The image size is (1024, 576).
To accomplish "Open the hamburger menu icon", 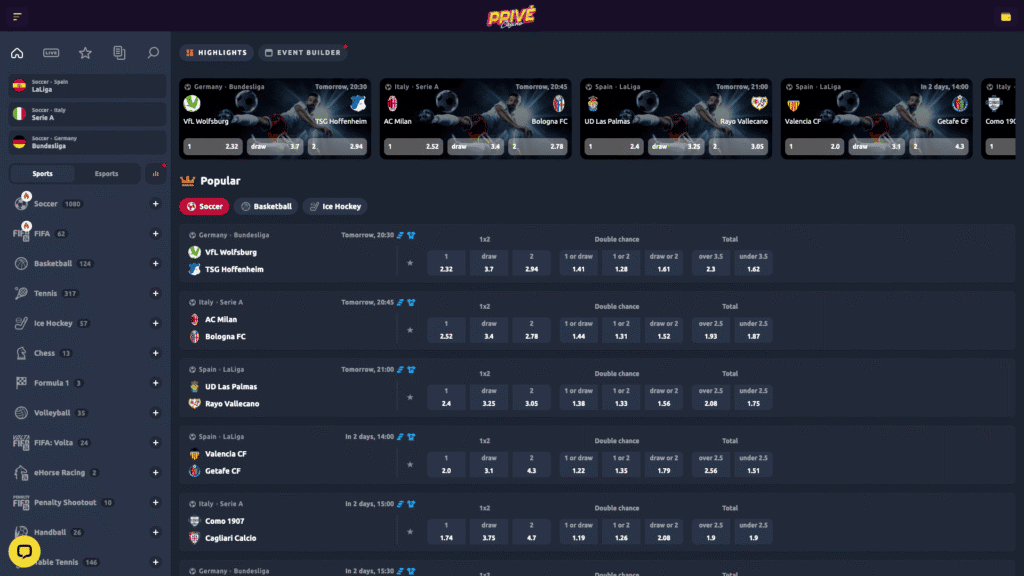I will pyautogui.click(x=17, y=16).
